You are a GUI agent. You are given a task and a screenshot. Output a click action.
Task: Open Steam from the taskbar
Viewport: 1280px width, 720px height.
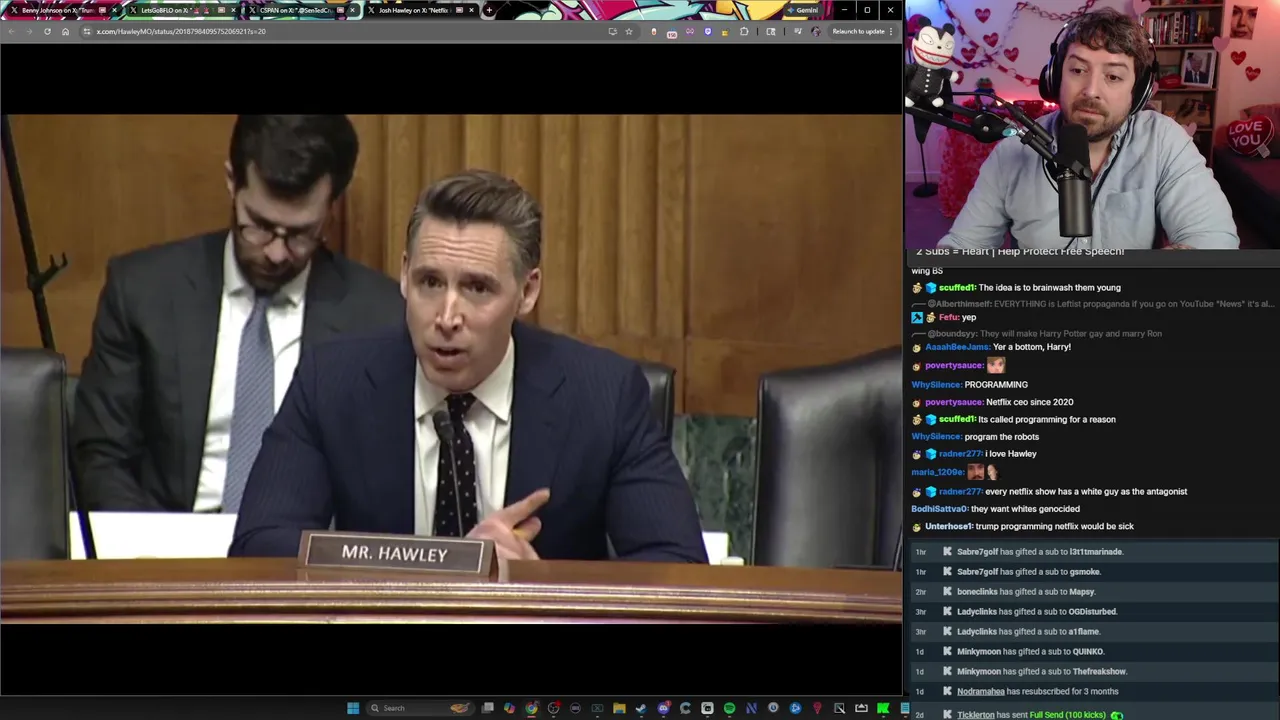641,708
